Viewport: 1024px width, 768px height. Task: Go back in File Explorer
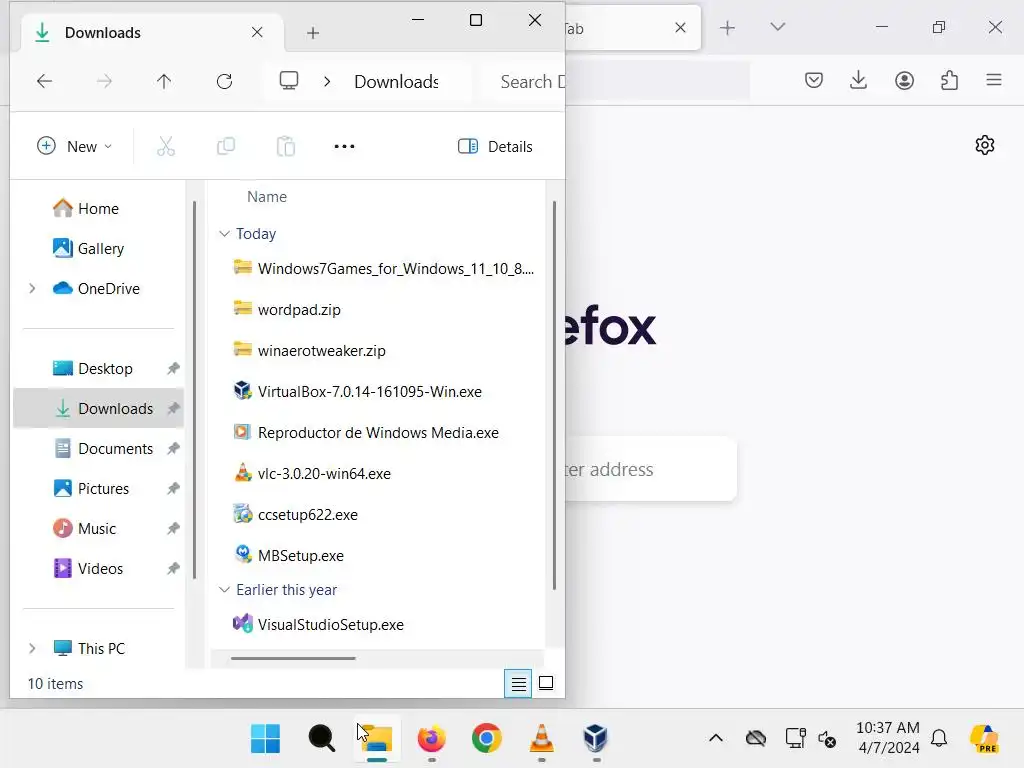click(44, 81)
